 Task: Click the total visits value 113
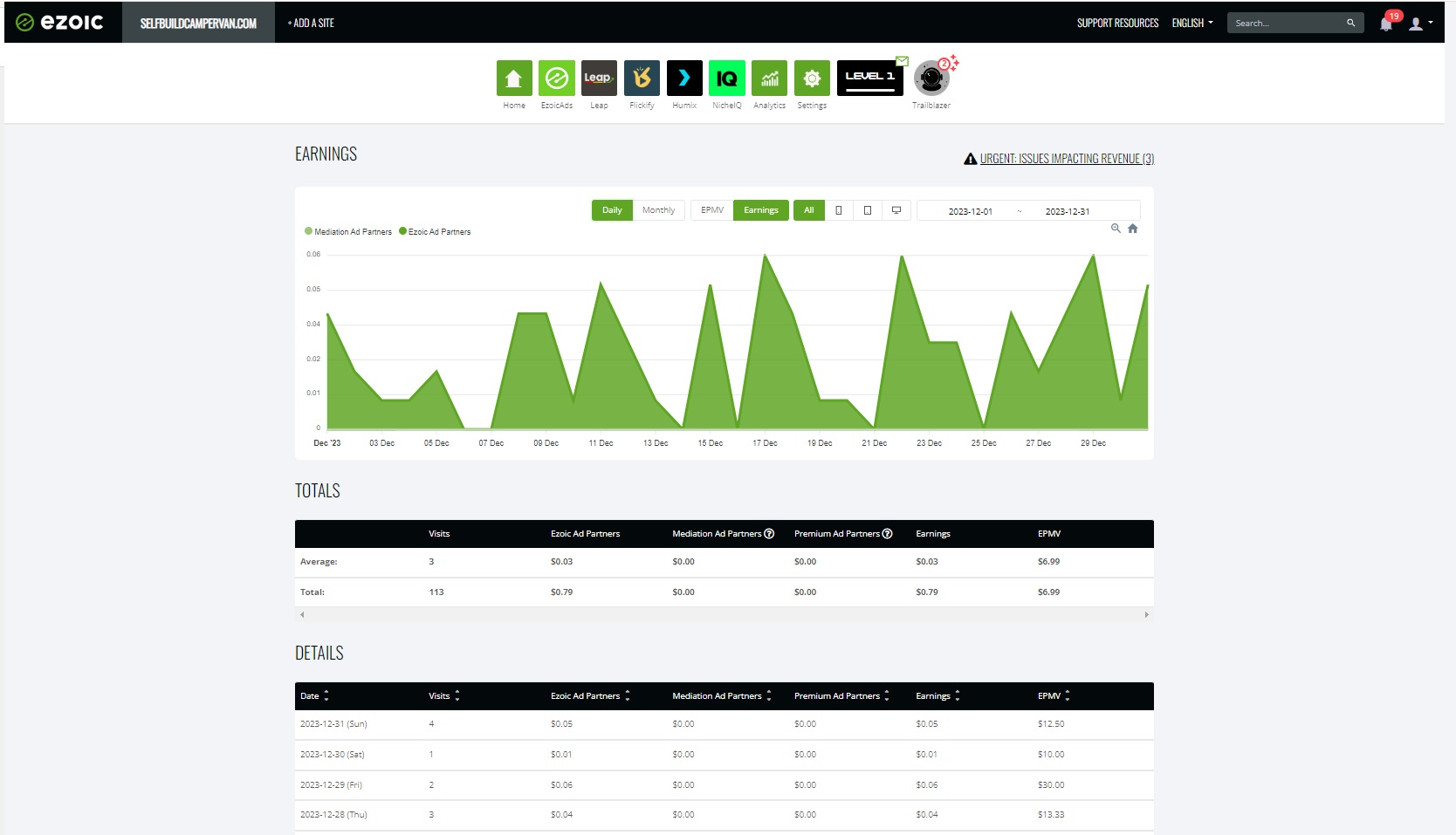point(436,592)
